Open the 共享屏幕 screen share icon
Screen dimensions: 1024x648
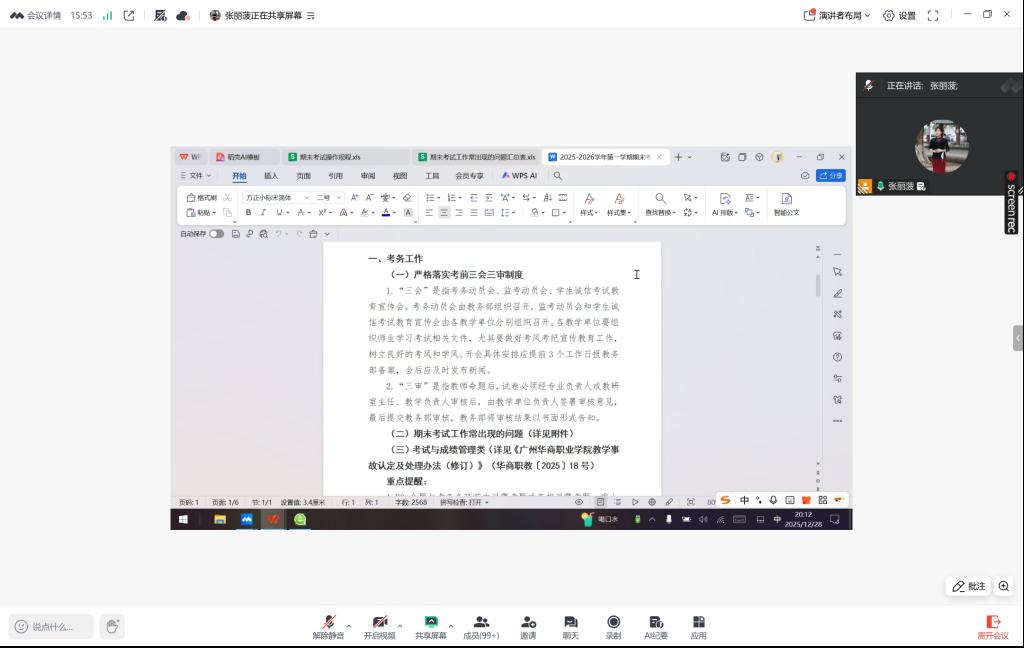431,624
